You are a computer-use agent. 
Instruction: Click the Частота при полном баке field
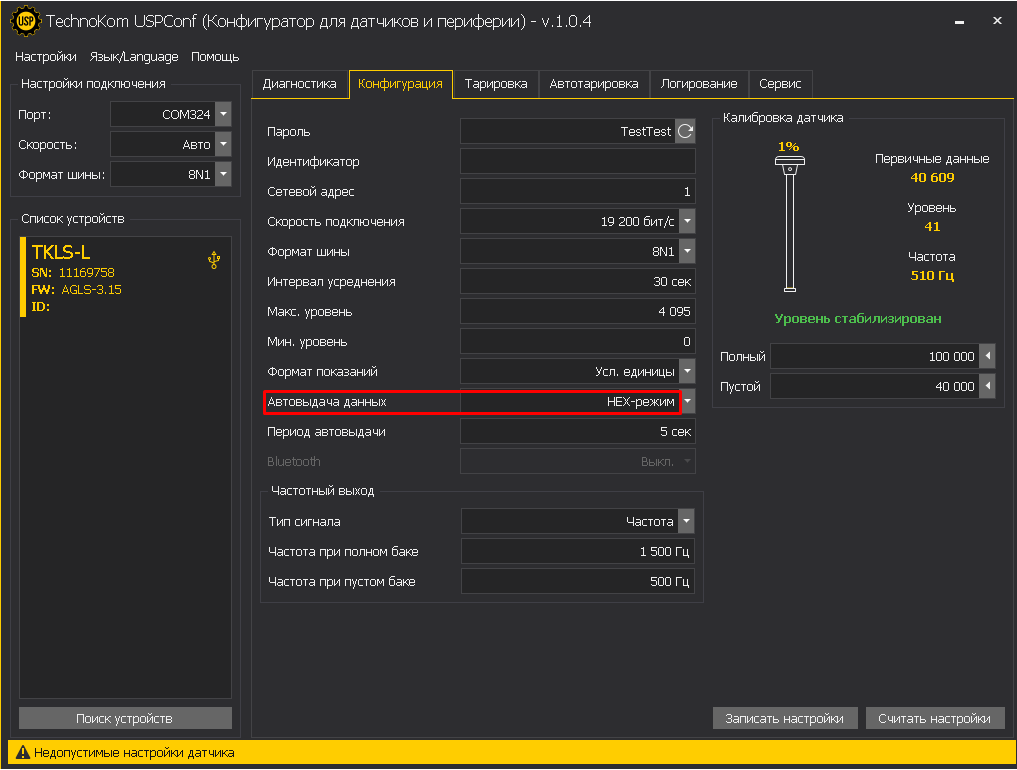(578, 551)
